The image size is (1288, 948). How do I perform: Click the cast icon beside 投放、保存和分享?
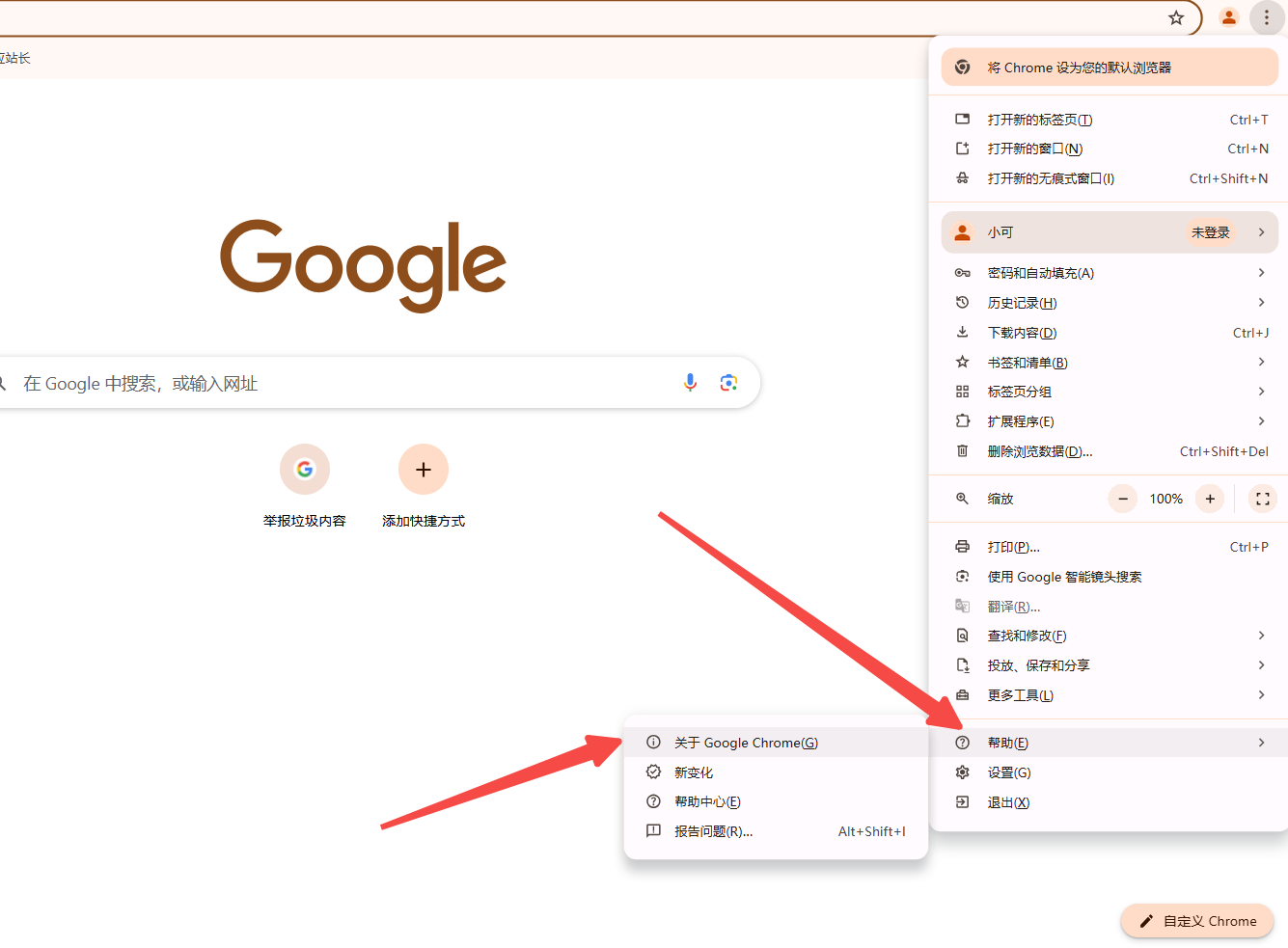(x=962, y=665)
